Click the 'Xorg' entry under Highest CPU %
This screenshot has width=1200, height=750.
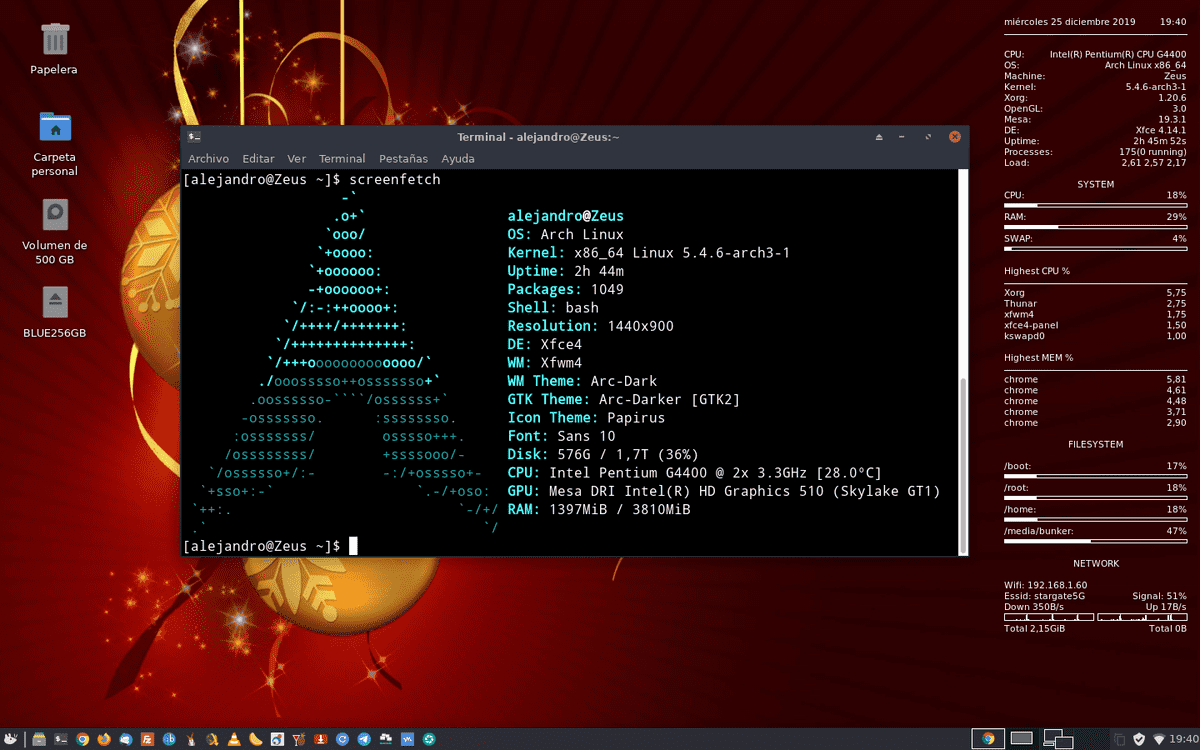tap(1014, 292)
